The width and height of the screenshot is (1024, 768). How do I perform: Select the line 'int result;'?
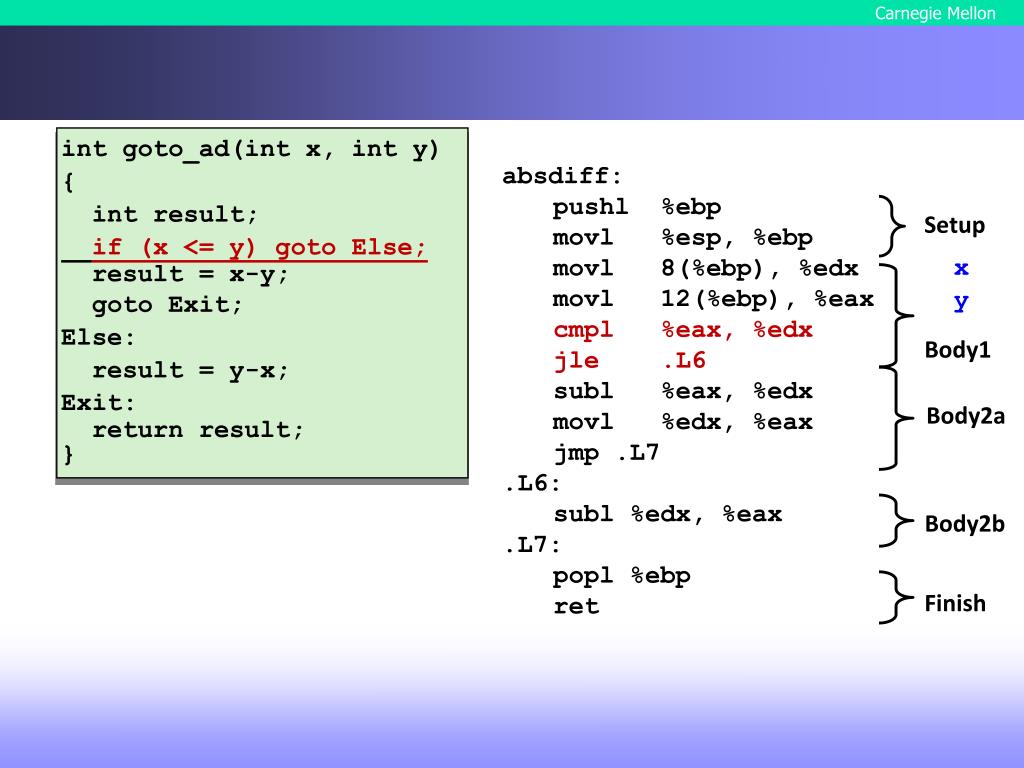(x=175, y=214)
